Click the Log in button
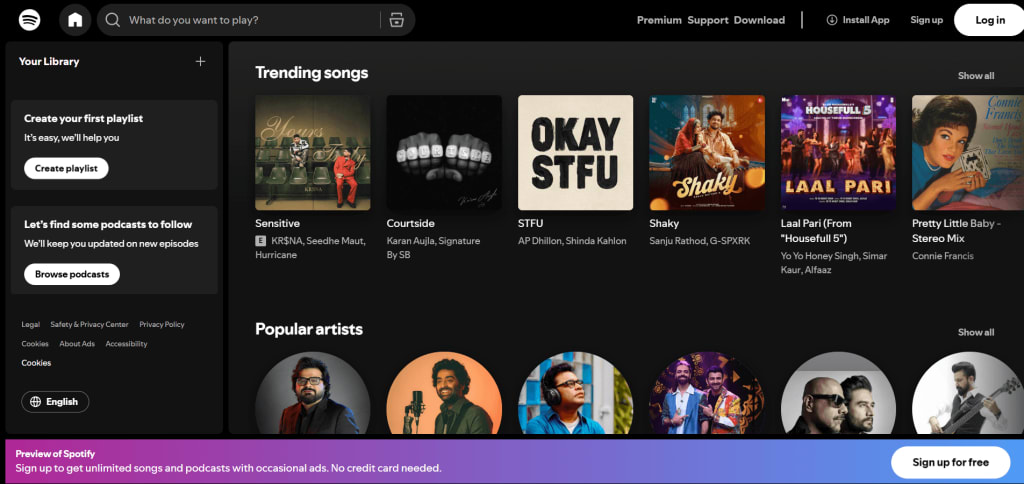 point(989,20)
